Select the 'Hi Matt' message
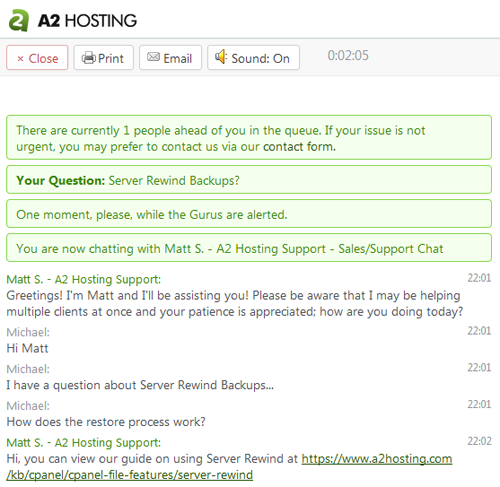This screenshot has height=487, width=500. point(27,348)
